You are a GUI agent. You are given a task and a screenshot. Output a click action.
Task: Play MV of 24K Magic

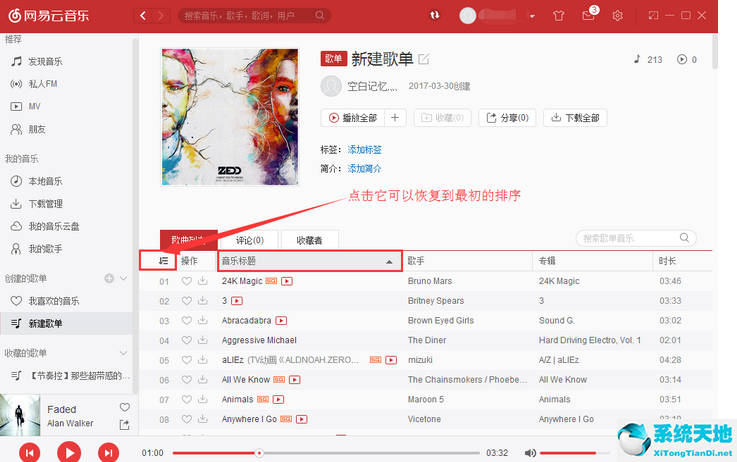287,281
